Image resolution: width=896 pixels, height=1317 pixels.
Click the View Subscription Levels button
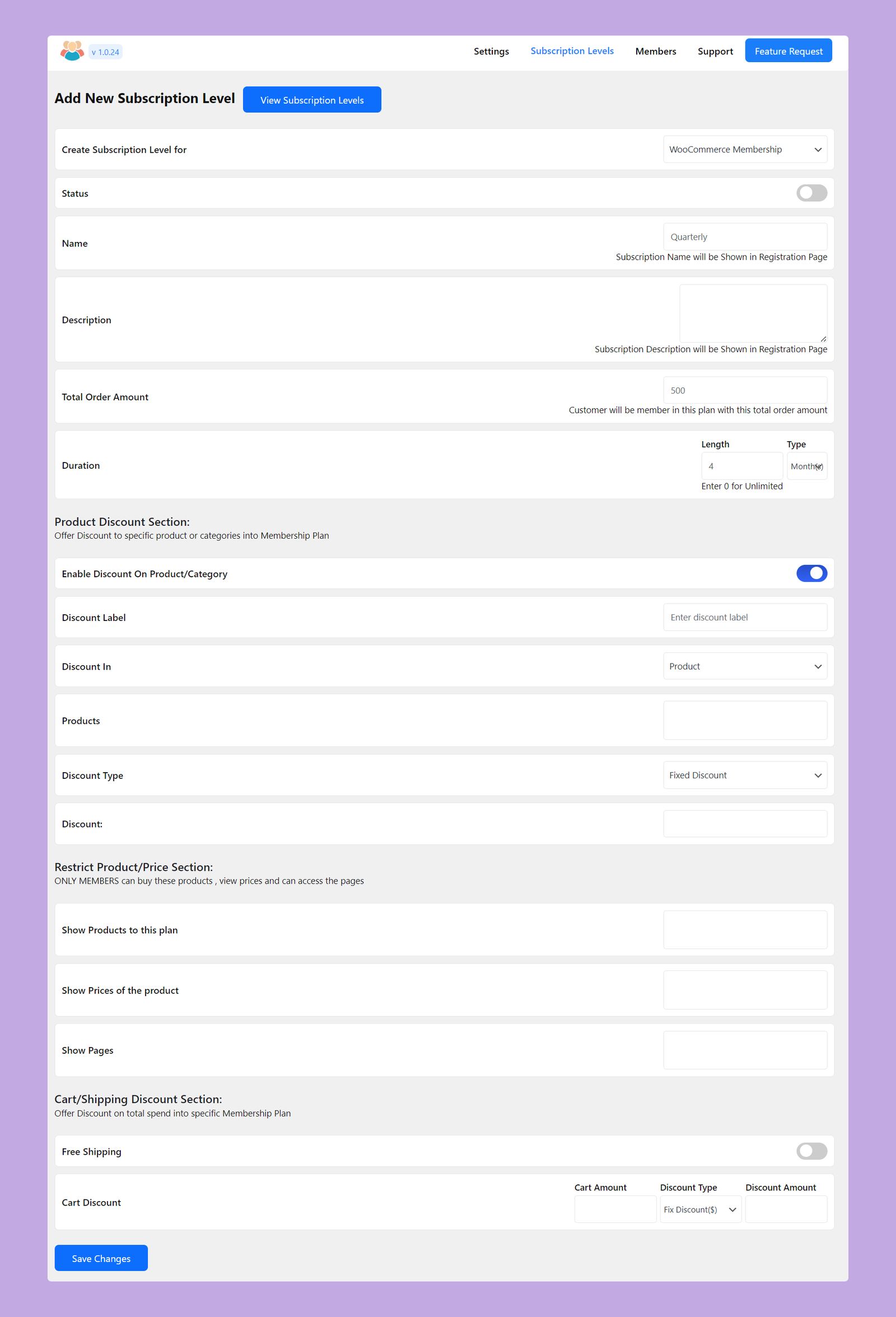[312, 100]
